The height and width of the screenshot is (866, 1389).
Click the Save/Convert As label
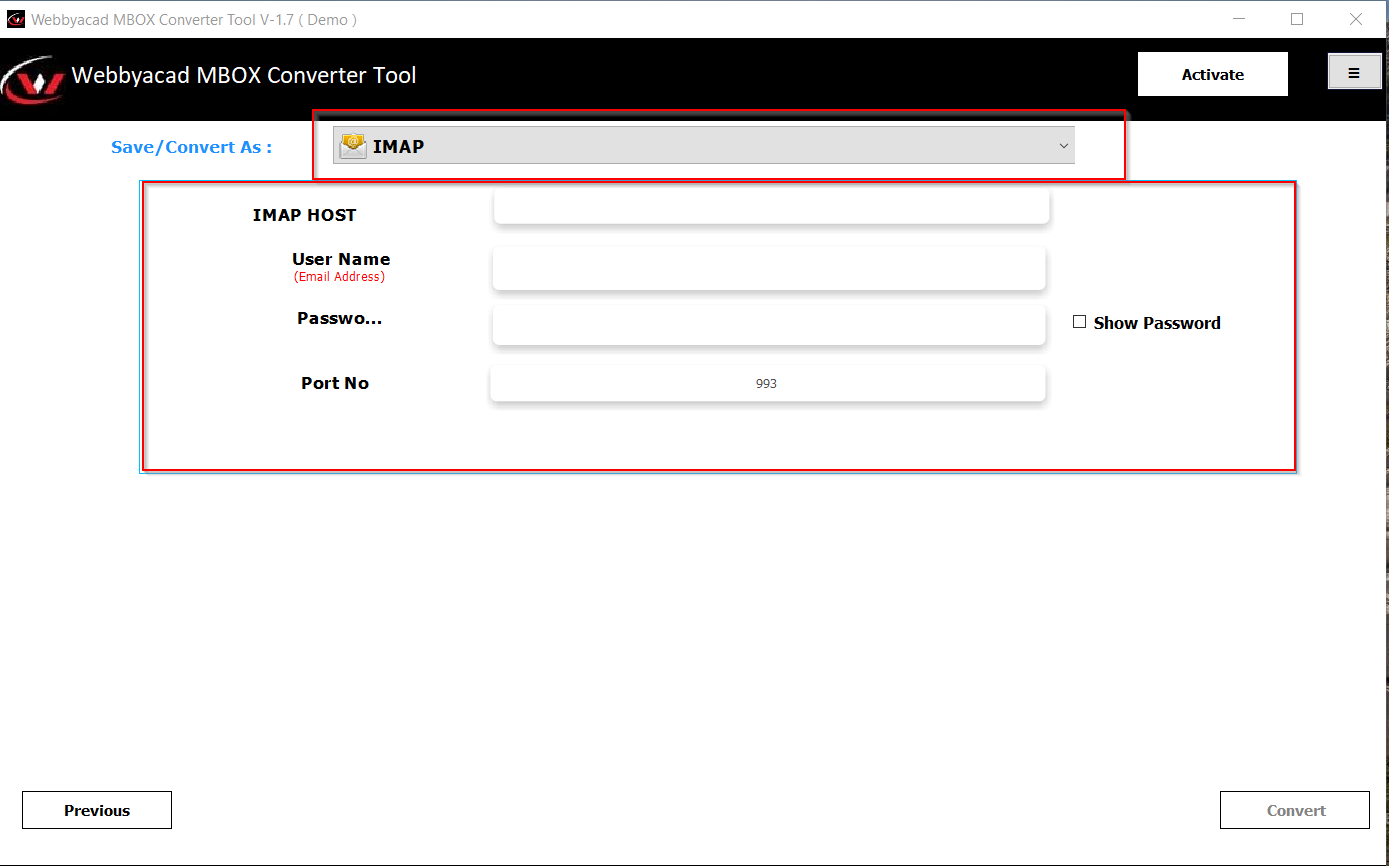coord(192,147)
